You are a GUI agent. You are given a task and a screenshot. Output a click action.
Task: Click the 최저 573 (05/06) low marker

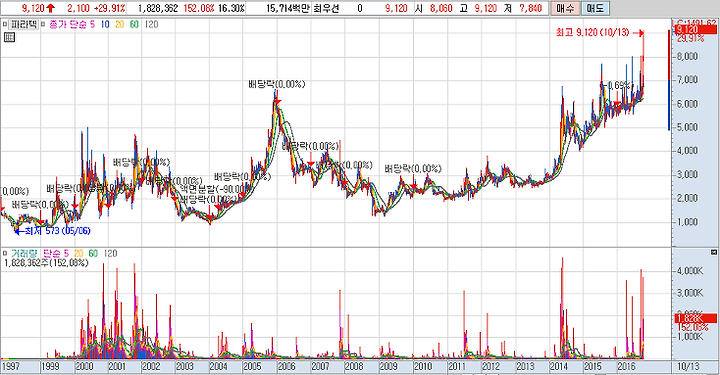(x=53, y=231)
